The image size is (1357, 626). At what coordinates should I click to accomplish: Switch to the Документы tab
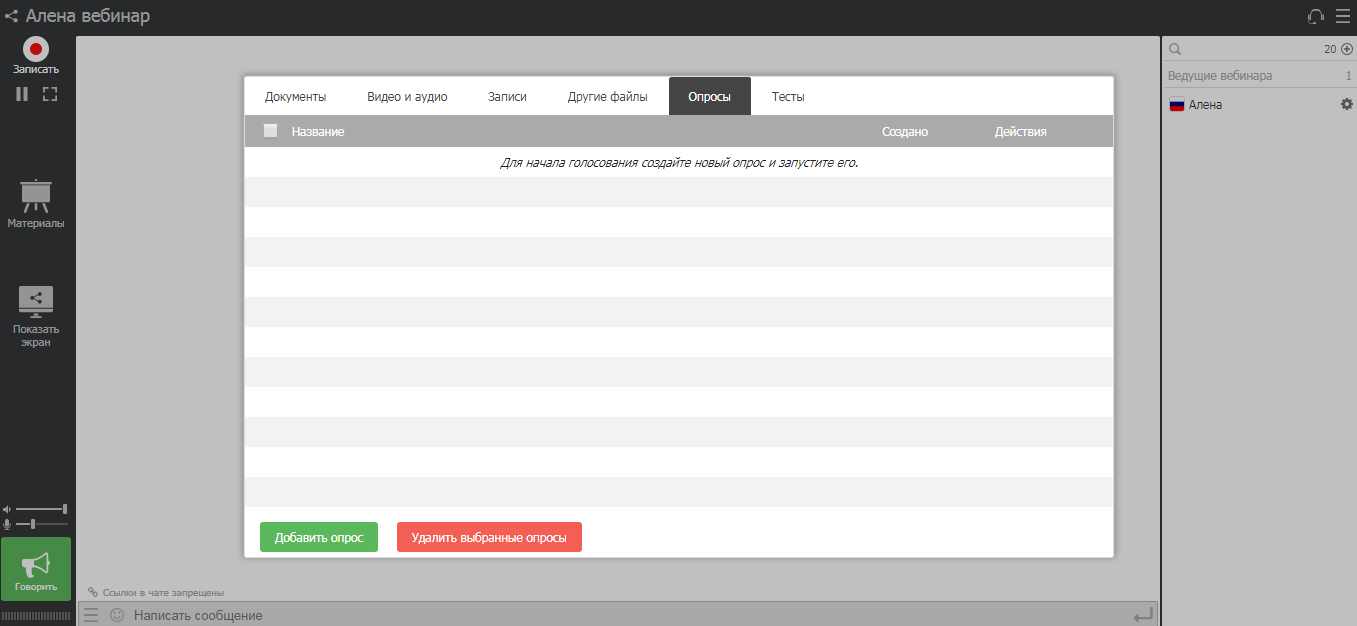[x=295, y=96]
